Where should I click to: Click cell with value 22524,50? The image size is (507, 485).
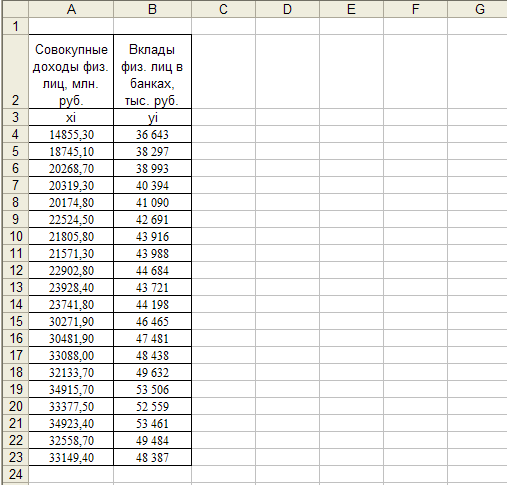pos(71,219)
